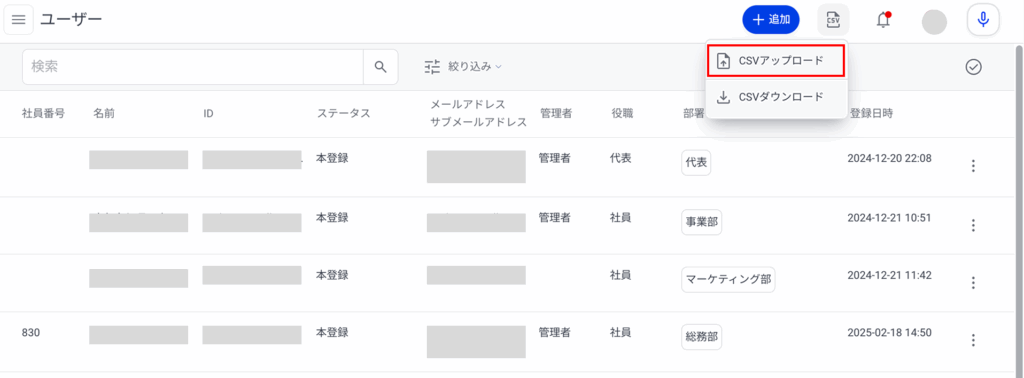Click the CSV file icon button

(x=833, y=20)
